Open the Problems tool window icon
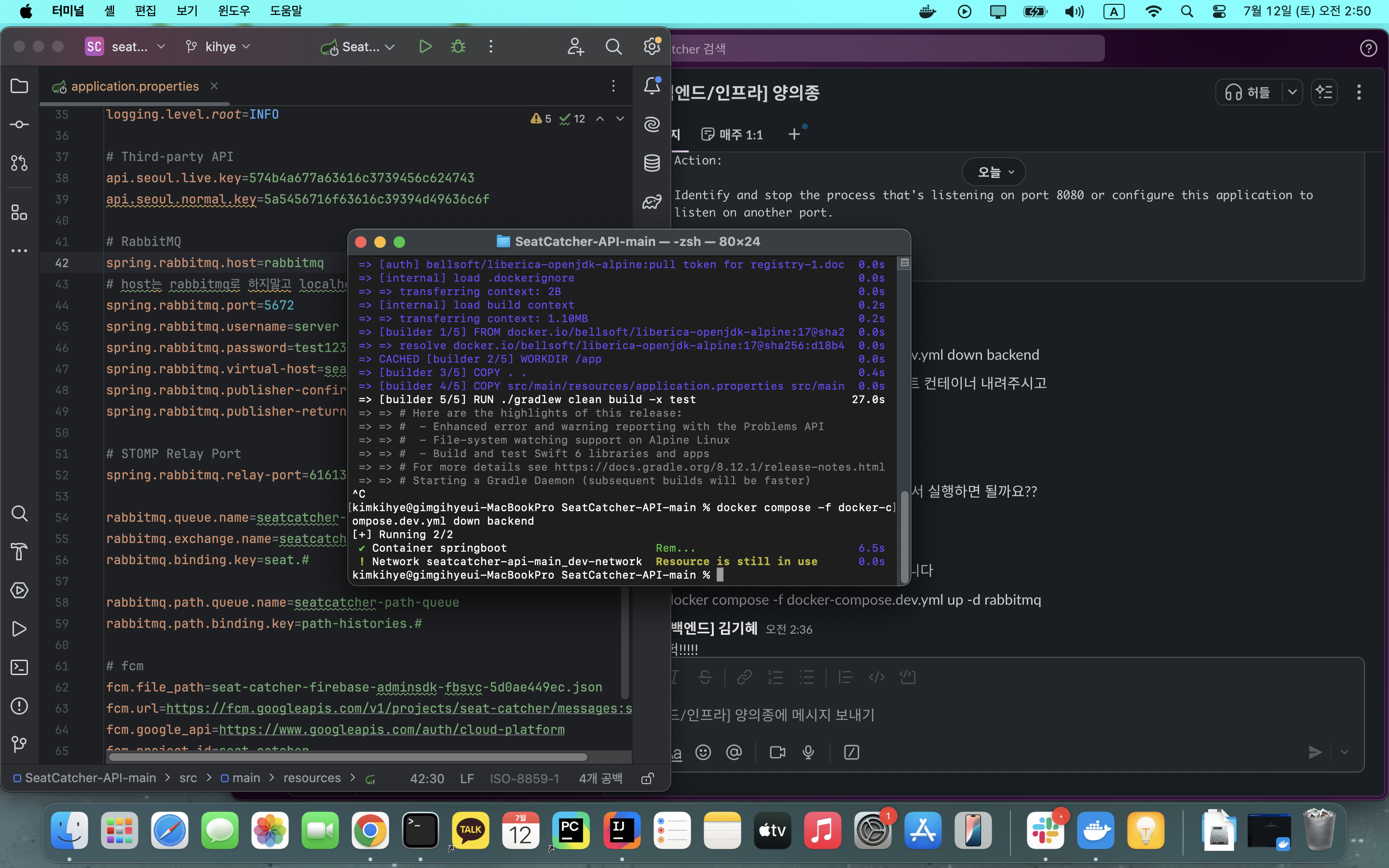 click(19, 705)
